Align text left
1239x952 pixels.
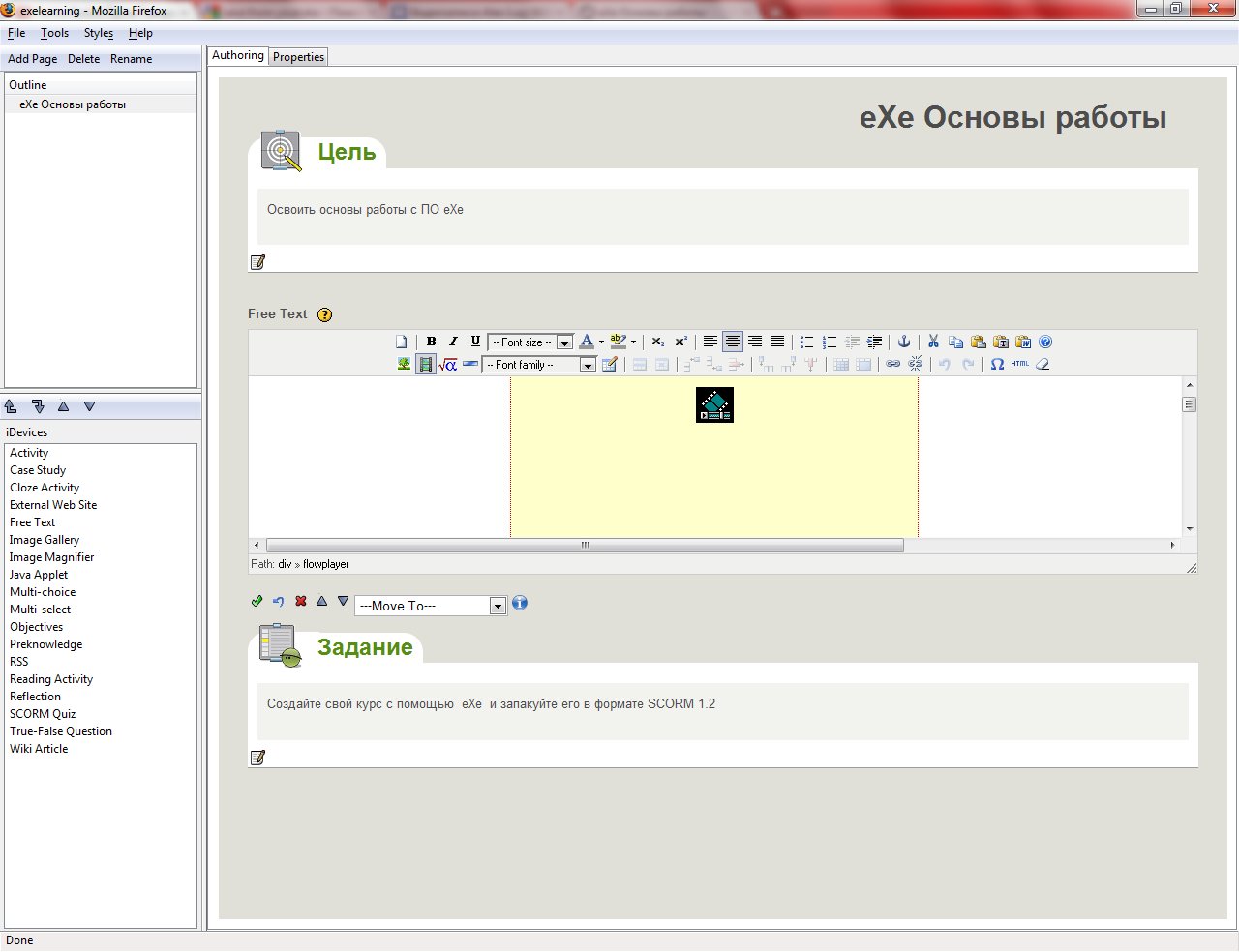click(x=710, y=342)
